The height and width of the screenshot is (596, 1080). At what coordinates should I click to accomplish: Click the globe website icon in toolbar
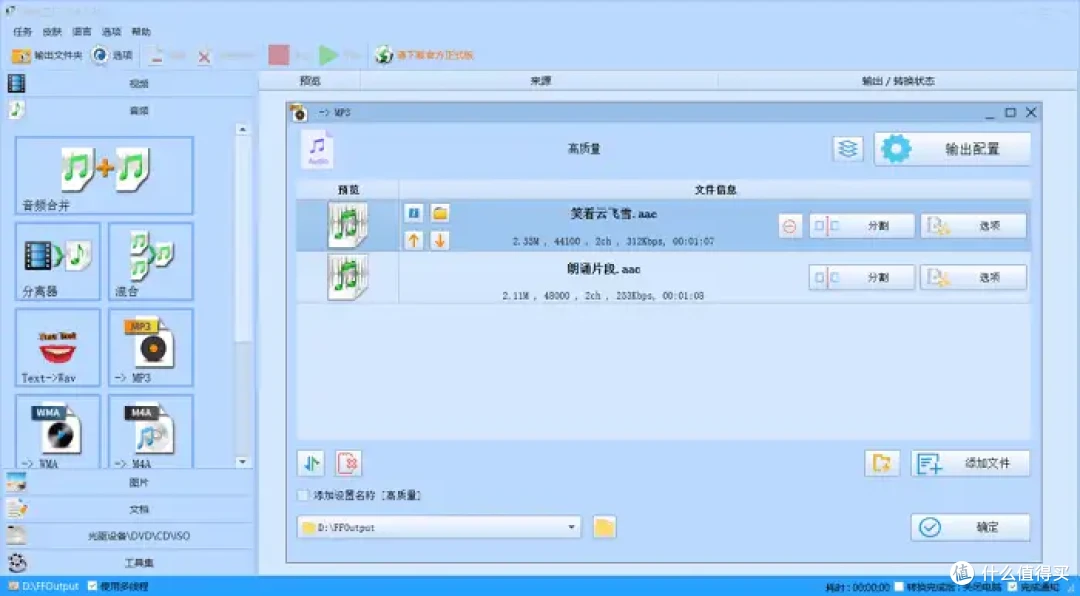tap(384, 54)
